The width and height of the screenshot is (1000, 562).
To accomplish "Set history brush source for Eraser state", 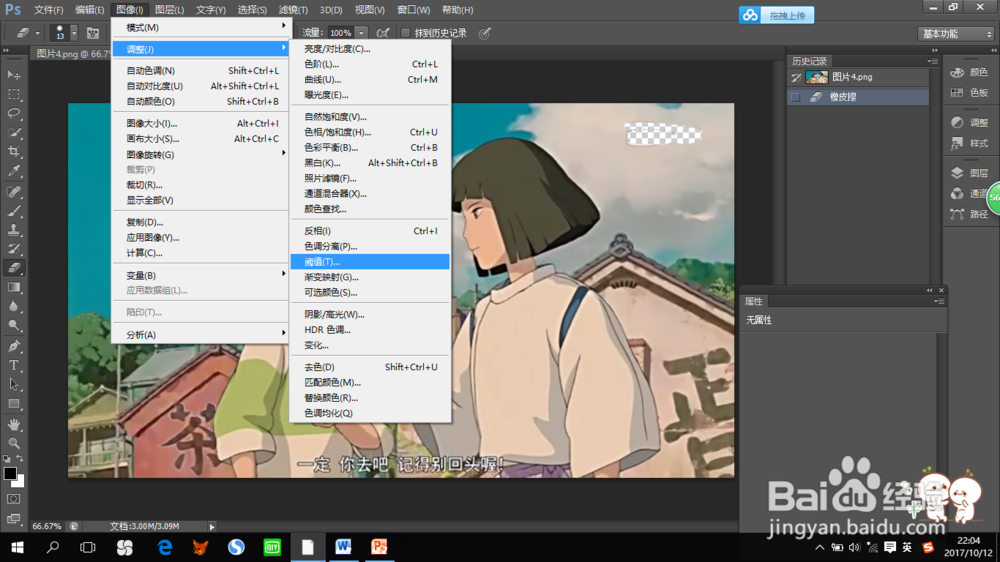I will coord(795,97).
